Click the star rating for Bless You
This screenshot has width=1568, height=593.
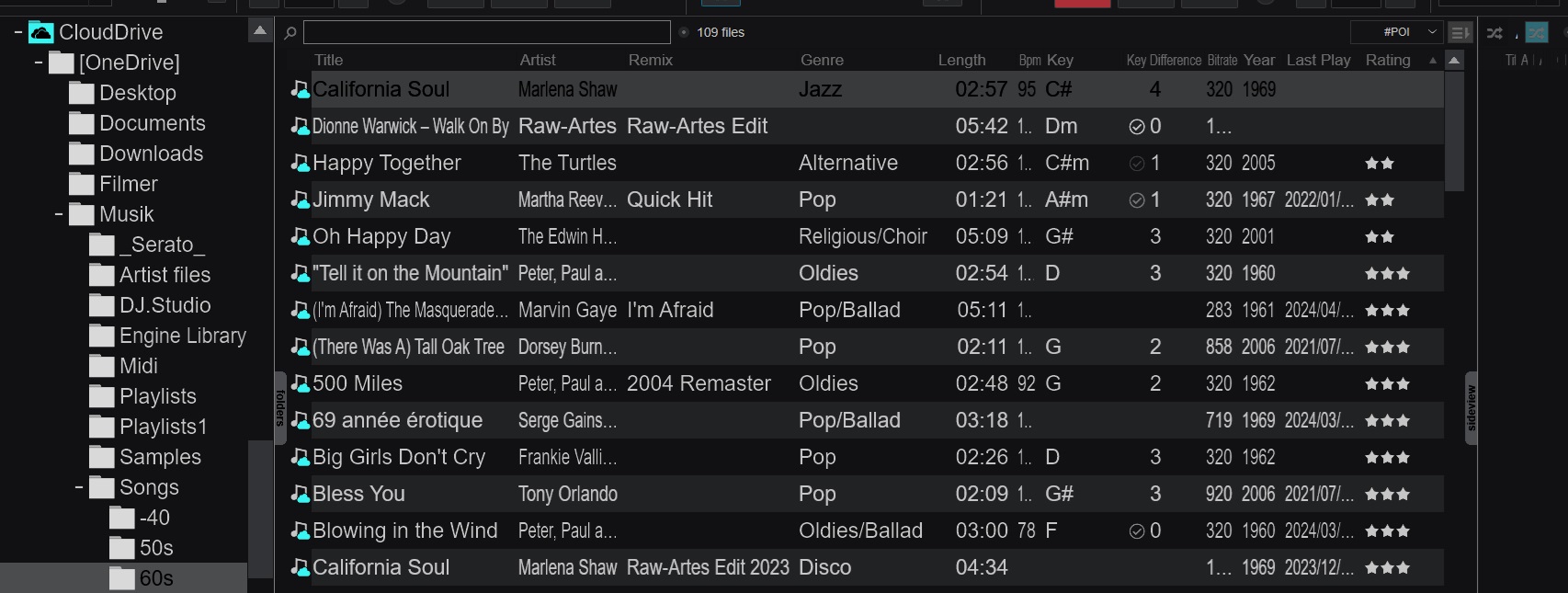[1387, 495]
